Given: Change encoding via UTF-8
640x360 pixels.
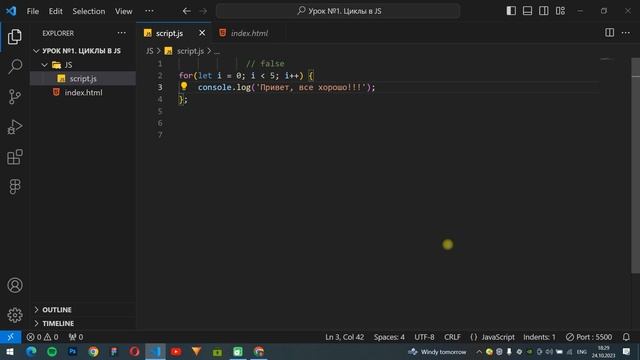Looking at the screenshot, I should tap(424, 337).
